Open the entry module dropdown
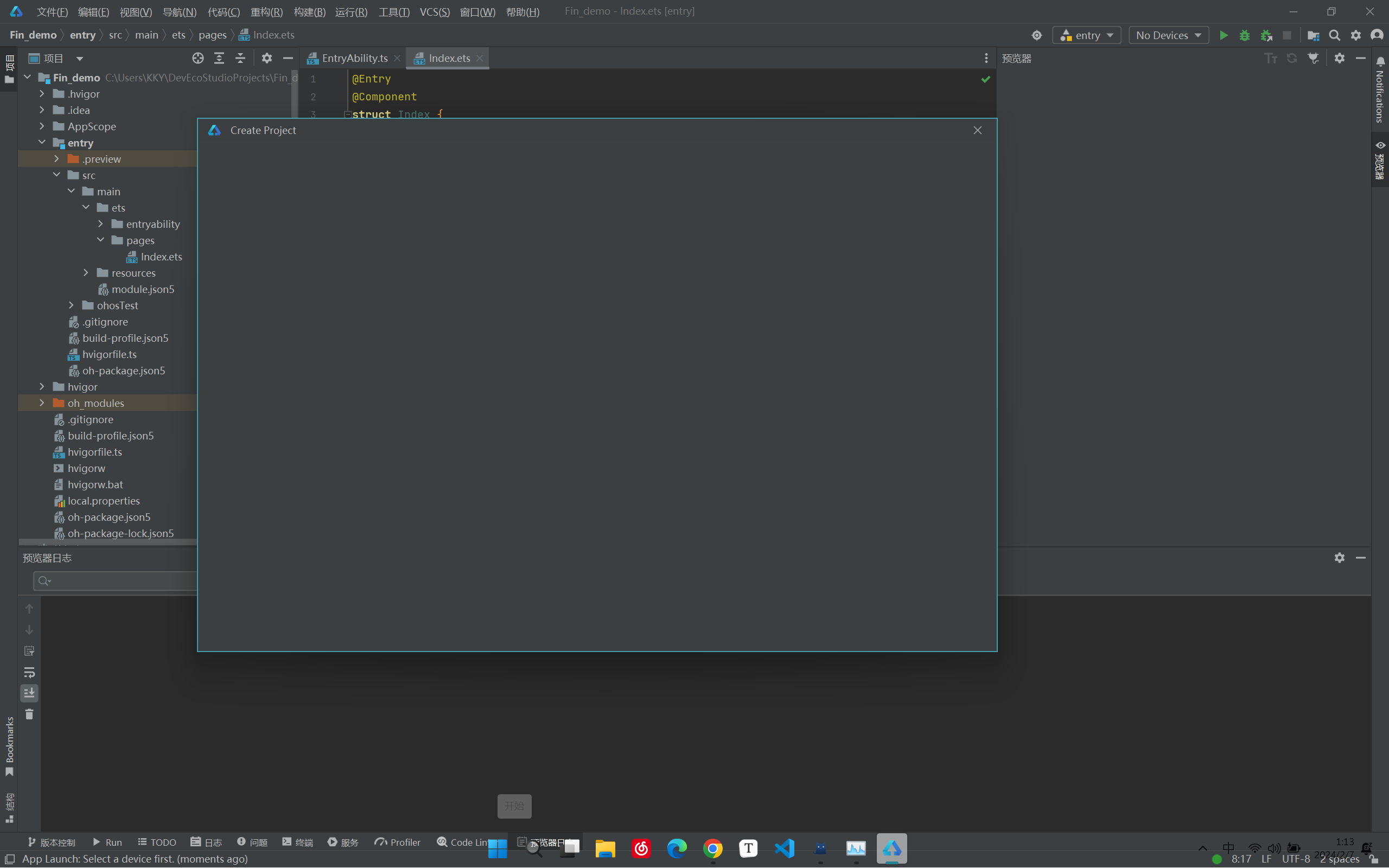 tap(1087, 35)
